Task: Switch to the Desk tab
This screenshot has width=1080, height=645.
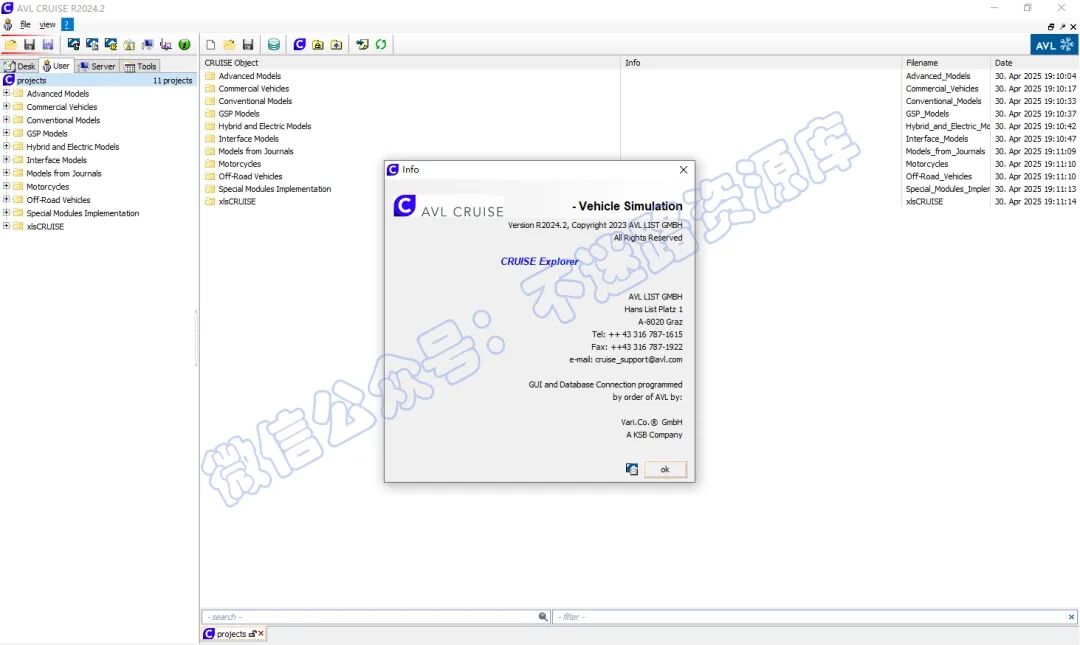Action: (x=19, y=66)
